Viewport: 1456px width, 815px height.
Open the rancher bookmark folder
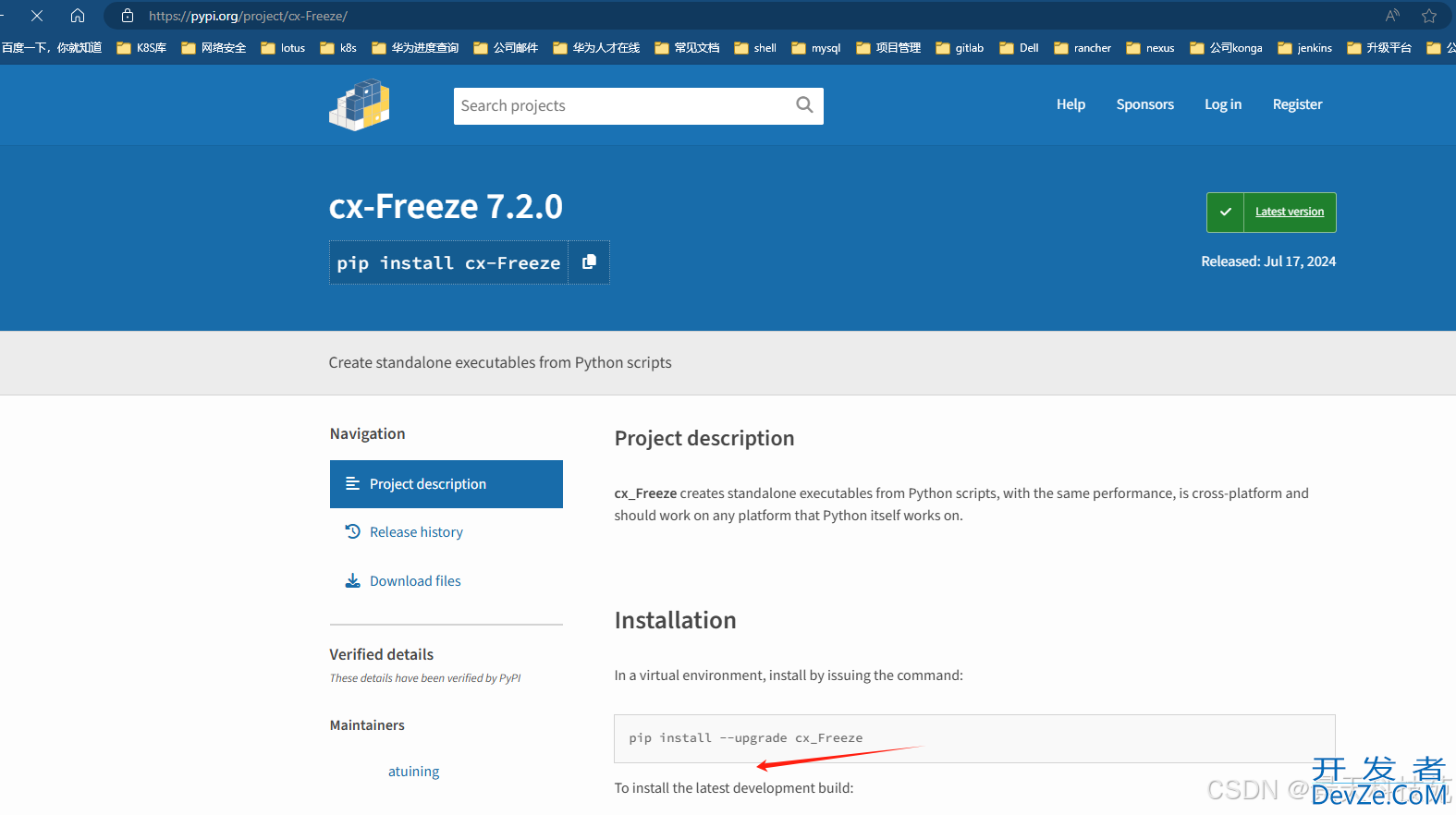tap(1083, 48)
